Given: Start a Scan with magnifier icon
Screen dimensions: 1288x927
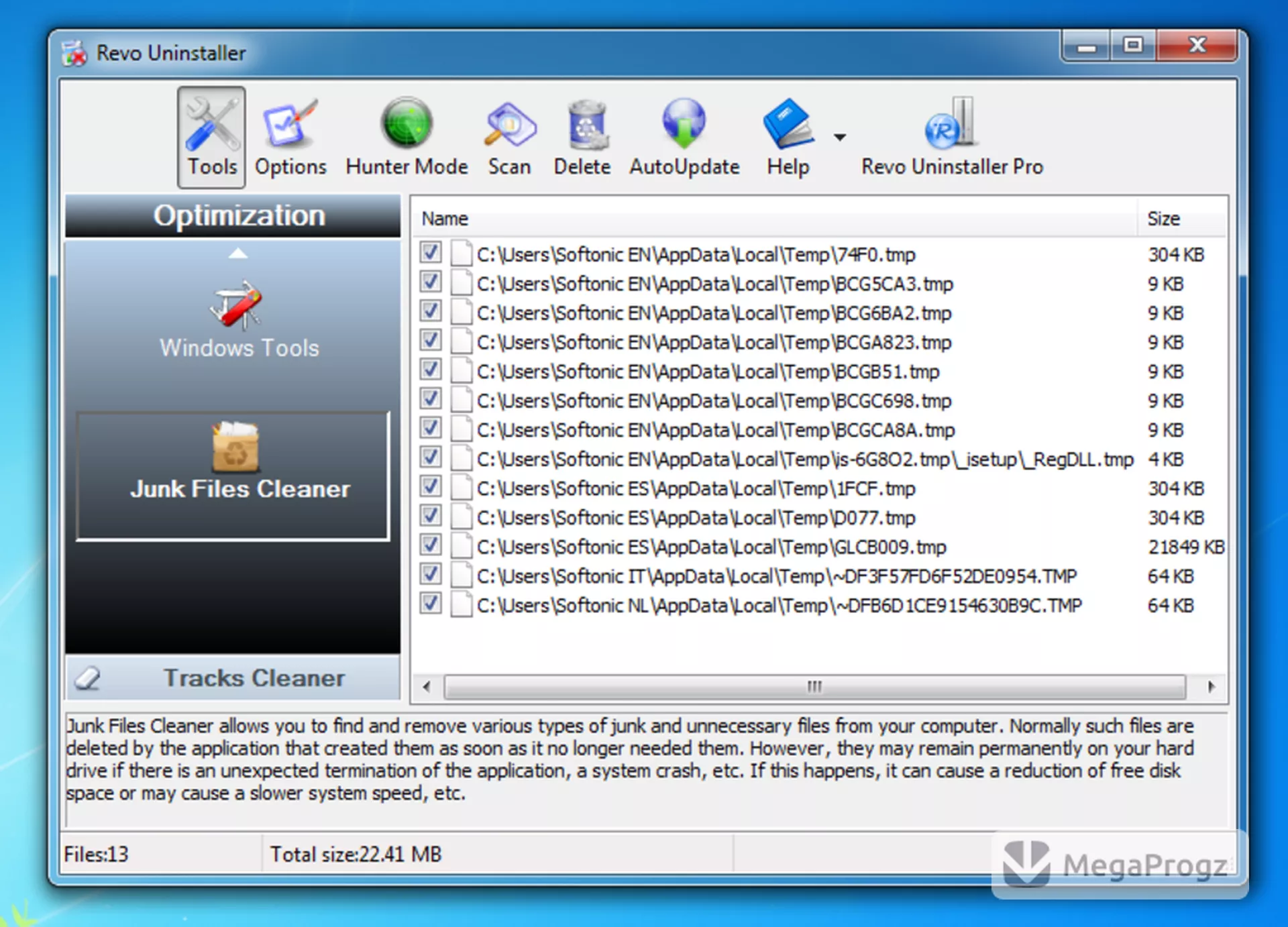Looking at the screenshot, I should pos(509,125).
